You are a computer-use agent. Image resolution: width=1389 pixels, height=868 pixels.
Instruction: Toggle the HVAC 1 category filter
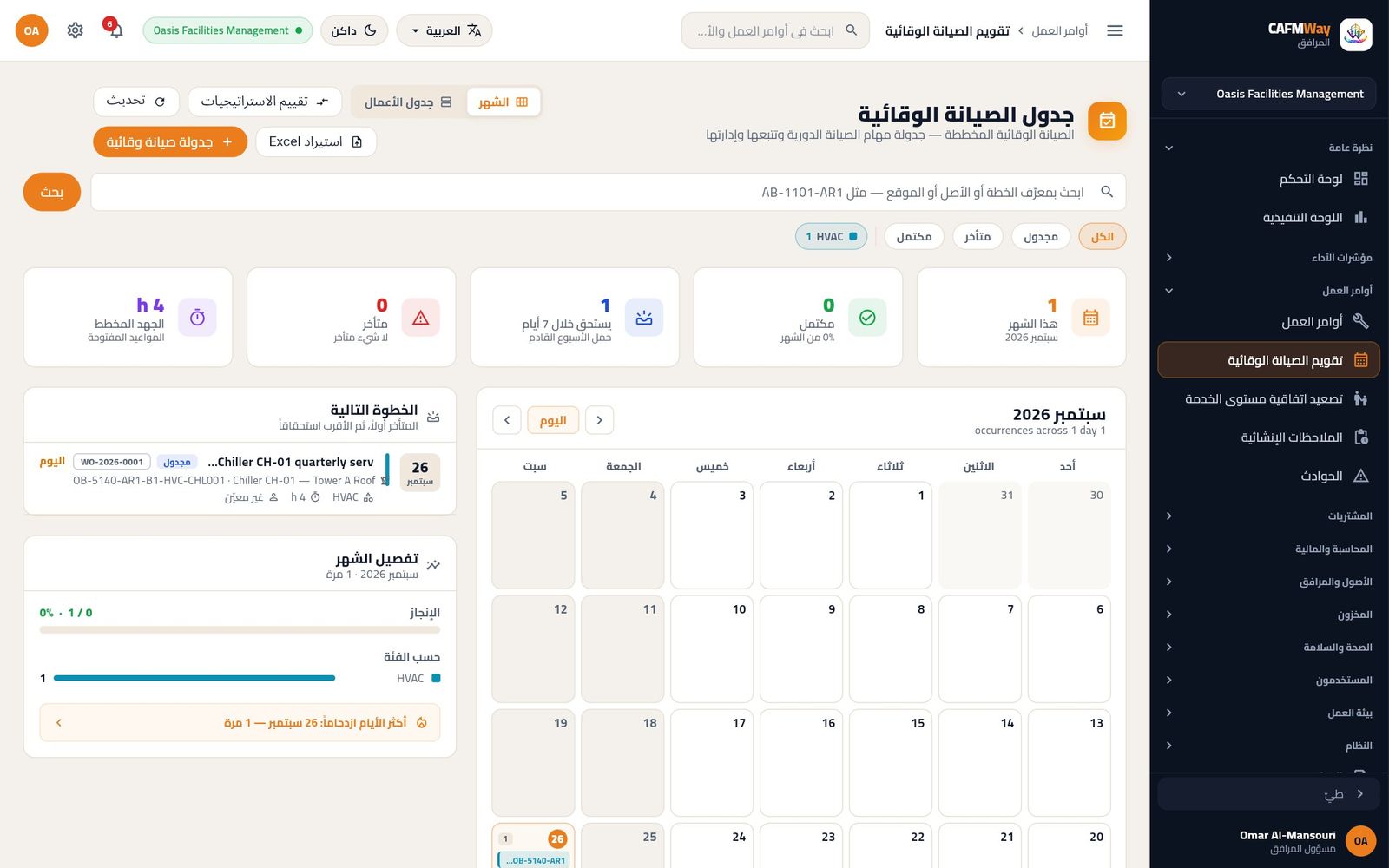(x=831, y=236)
